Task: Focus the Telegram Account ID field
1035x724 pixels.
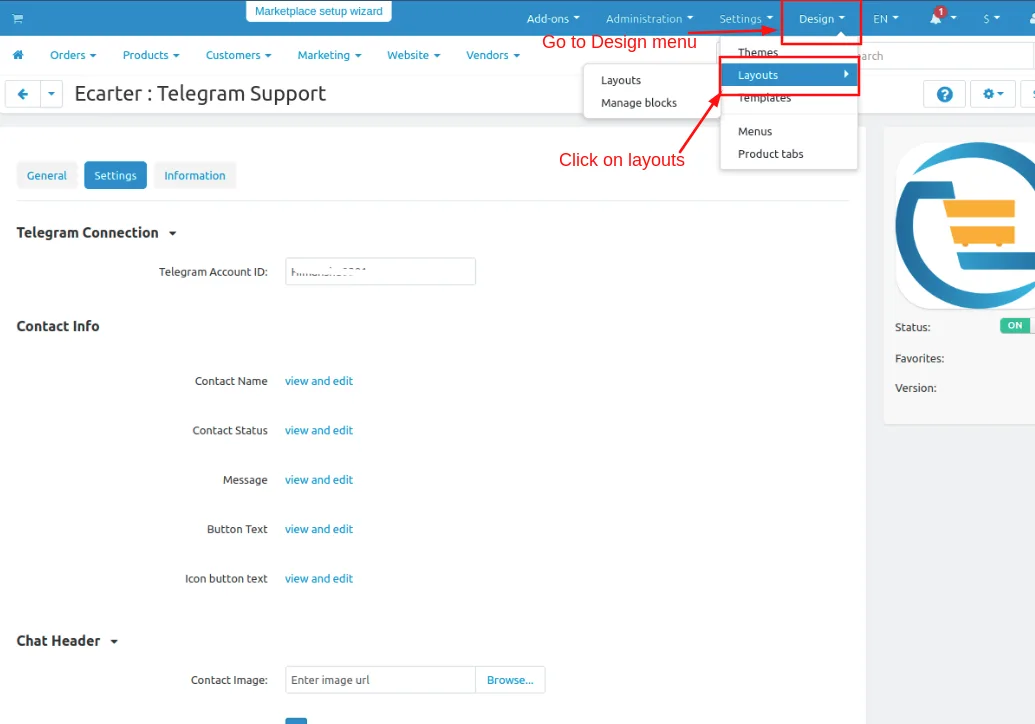Action: tap(380, 271)
